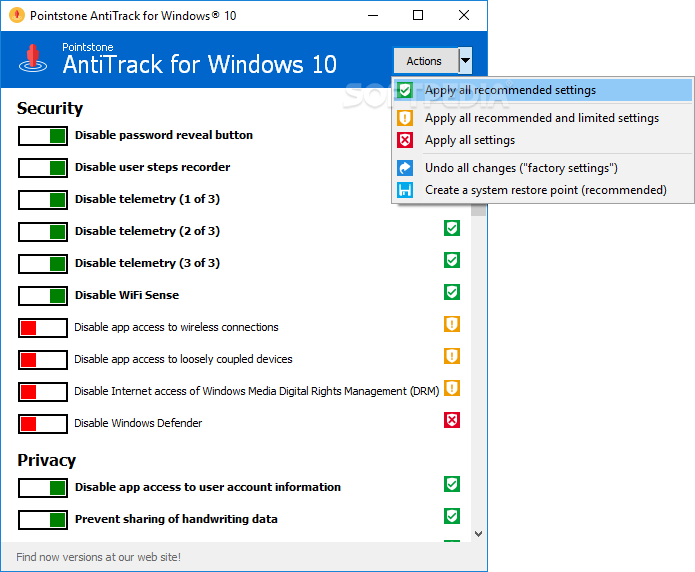Toggle Disable app access to user account information
The width and height of the screenshot is (695, 572).
(x=43, y=488)
